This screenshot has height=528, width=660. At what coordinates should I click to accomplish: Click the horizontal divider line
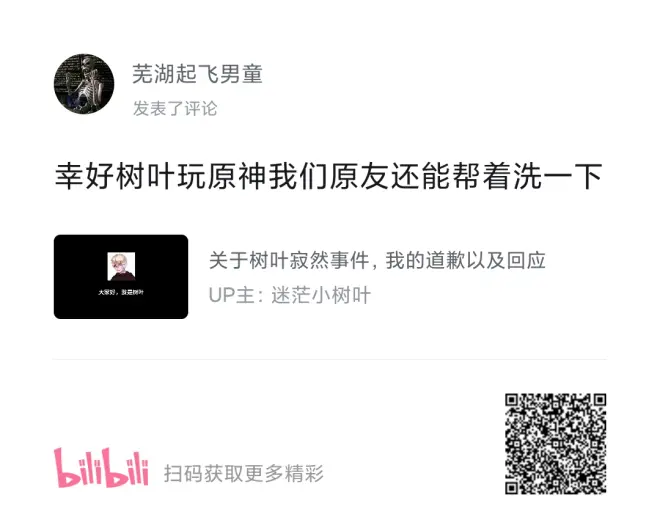point(330,359)
